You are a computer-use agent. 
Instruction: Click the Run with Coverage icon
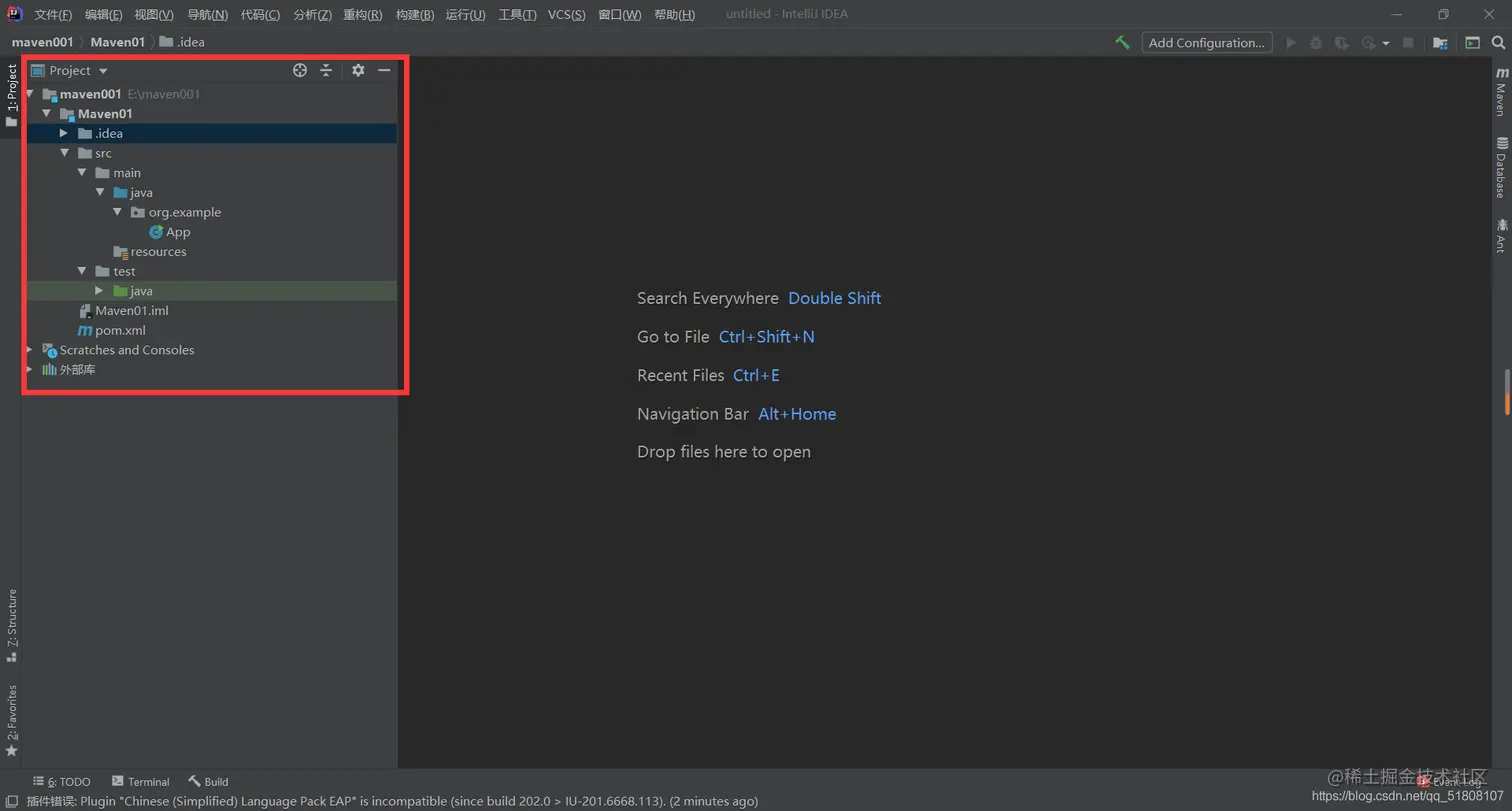(1341, 43)
